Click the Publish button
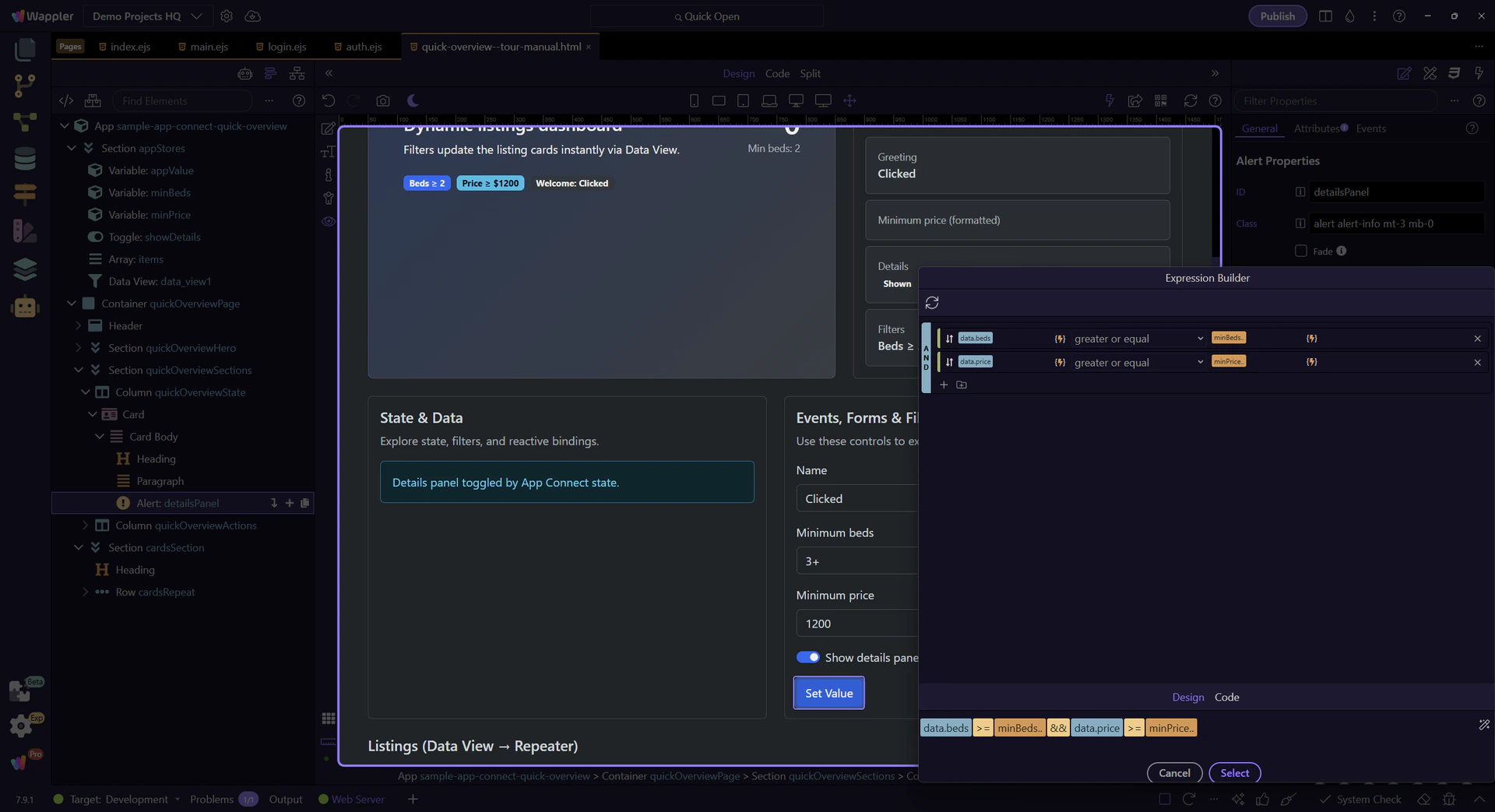The height and width of the screenshot is (812, 1495). pyautogui.click(x=1277, y=16)
